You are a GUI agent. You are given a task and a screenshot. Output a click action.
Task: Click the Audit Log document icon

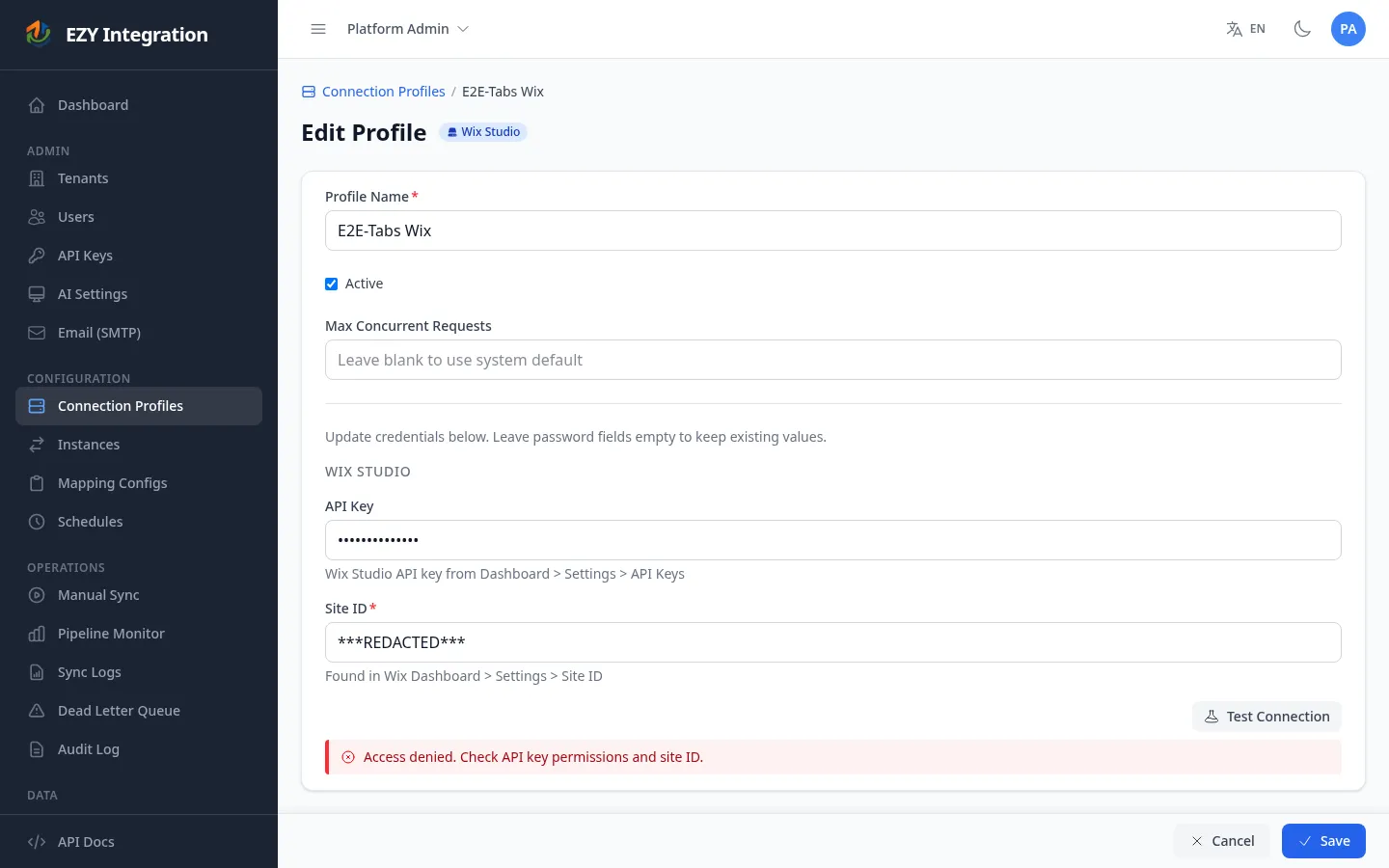pyautogui.click(x=37, y=749)
